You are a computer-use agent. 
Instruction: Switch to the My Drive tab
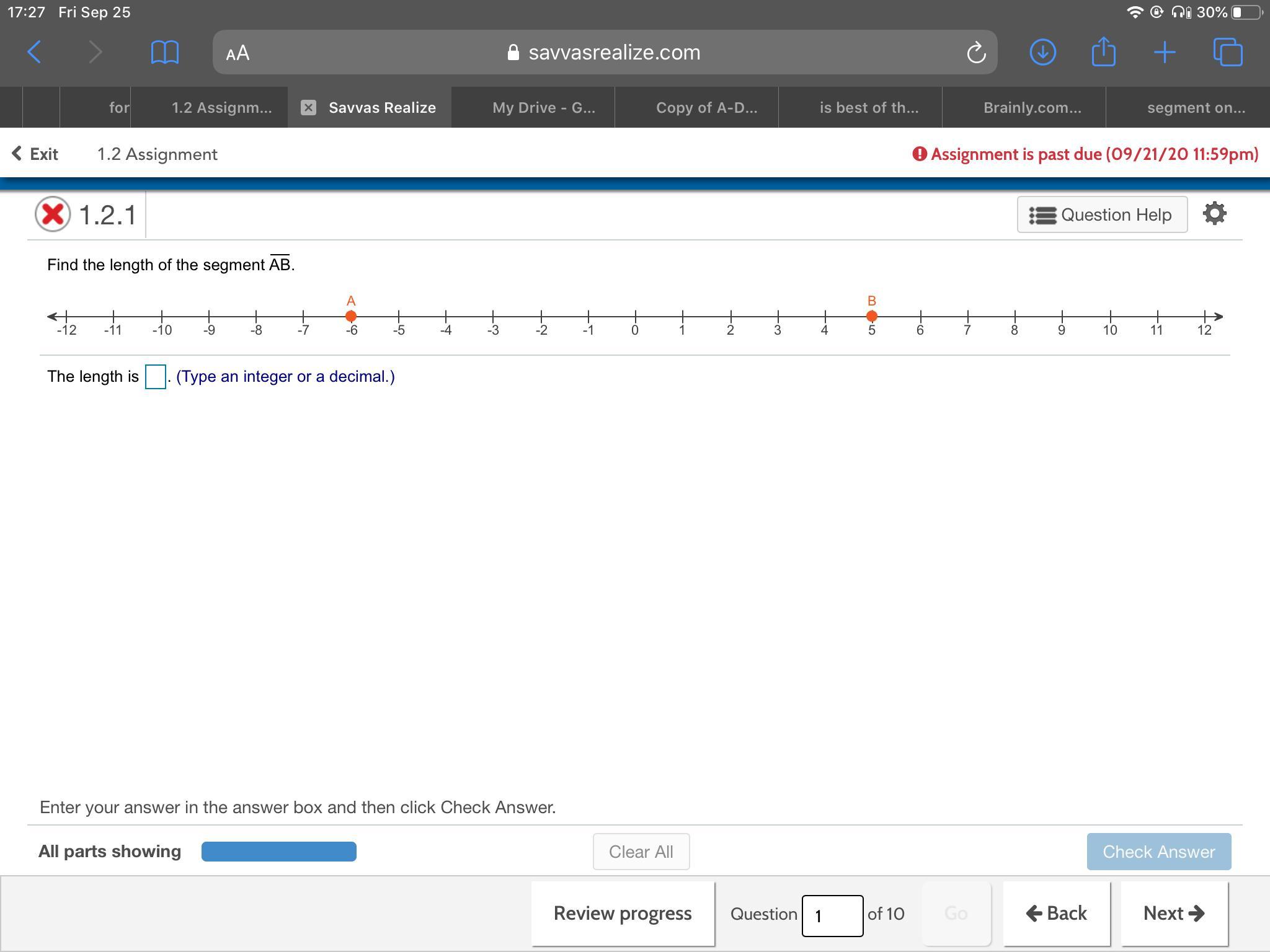pos(543,108)
